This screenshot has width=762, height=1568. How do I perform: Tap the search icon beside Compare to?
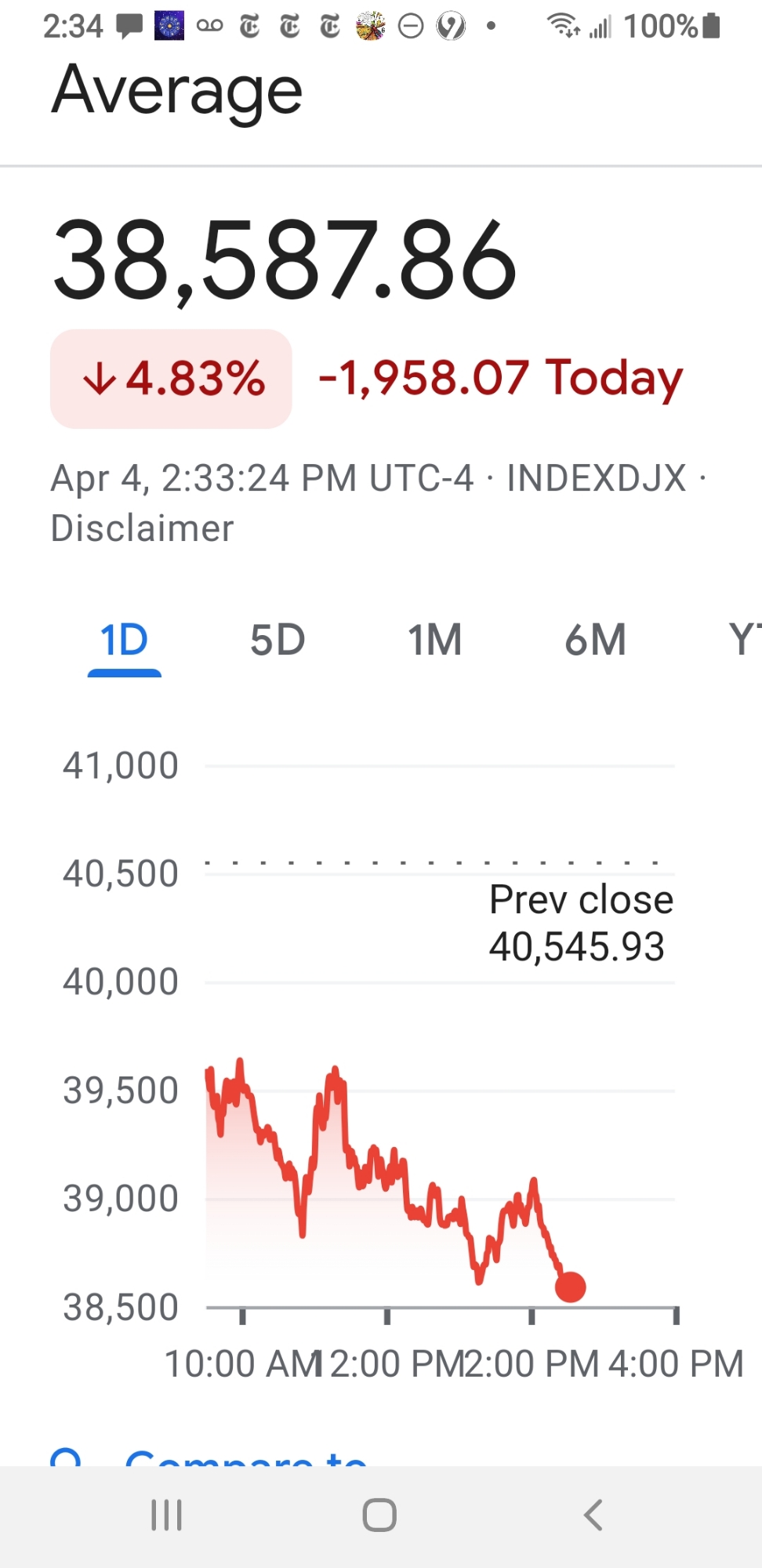[x=66, y=1458]
